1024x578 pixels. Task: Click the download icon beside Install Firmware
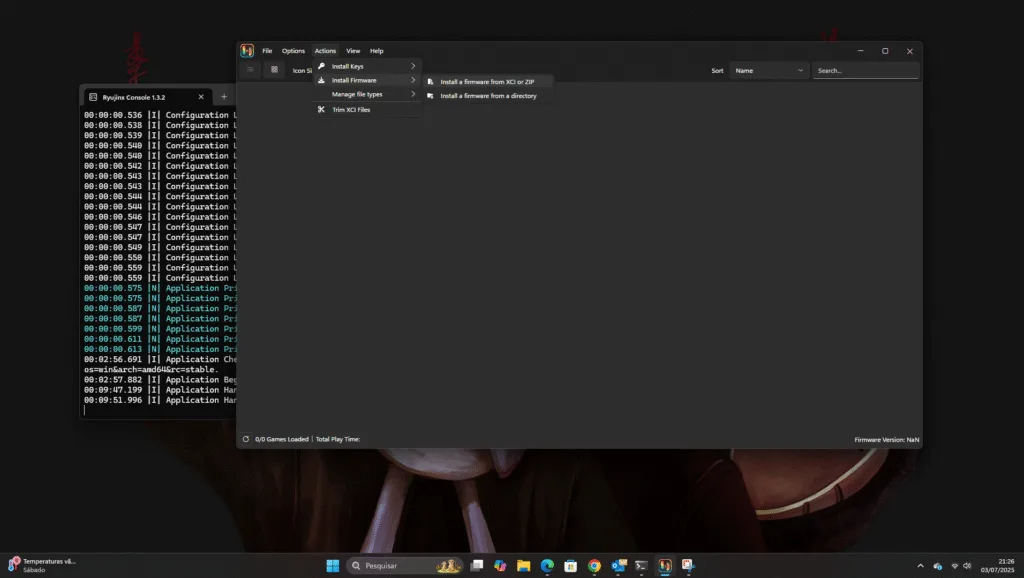(321, 80)
